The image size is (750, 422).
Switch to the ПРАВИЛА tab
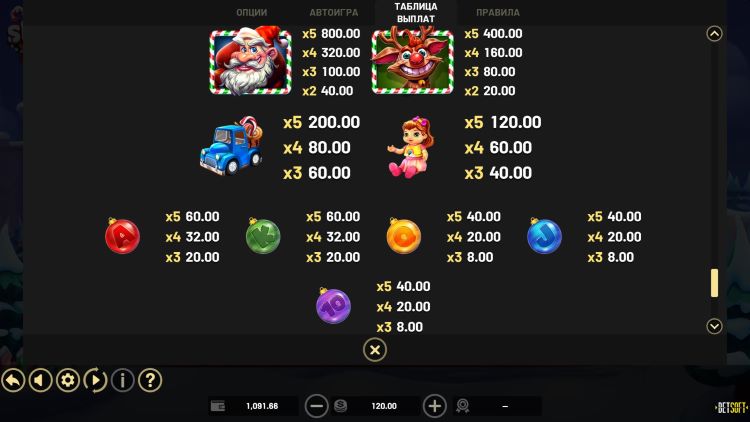498,12
